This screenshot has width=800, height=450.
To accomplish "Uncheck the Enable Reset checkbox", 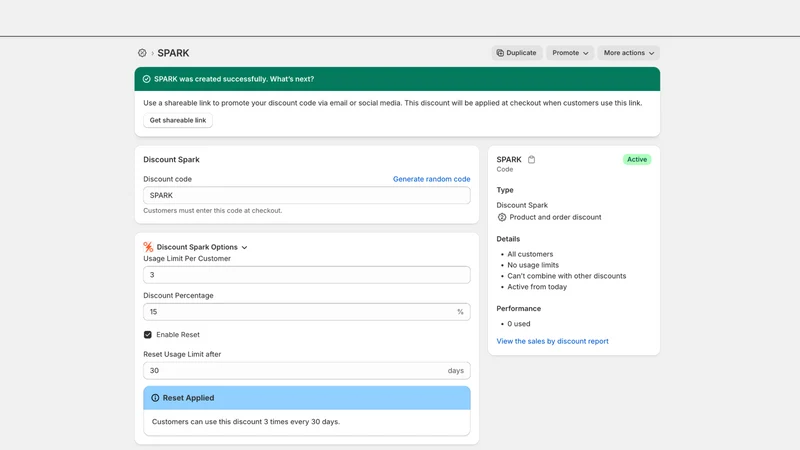I will pyautogui.click(x=147, y=335).
